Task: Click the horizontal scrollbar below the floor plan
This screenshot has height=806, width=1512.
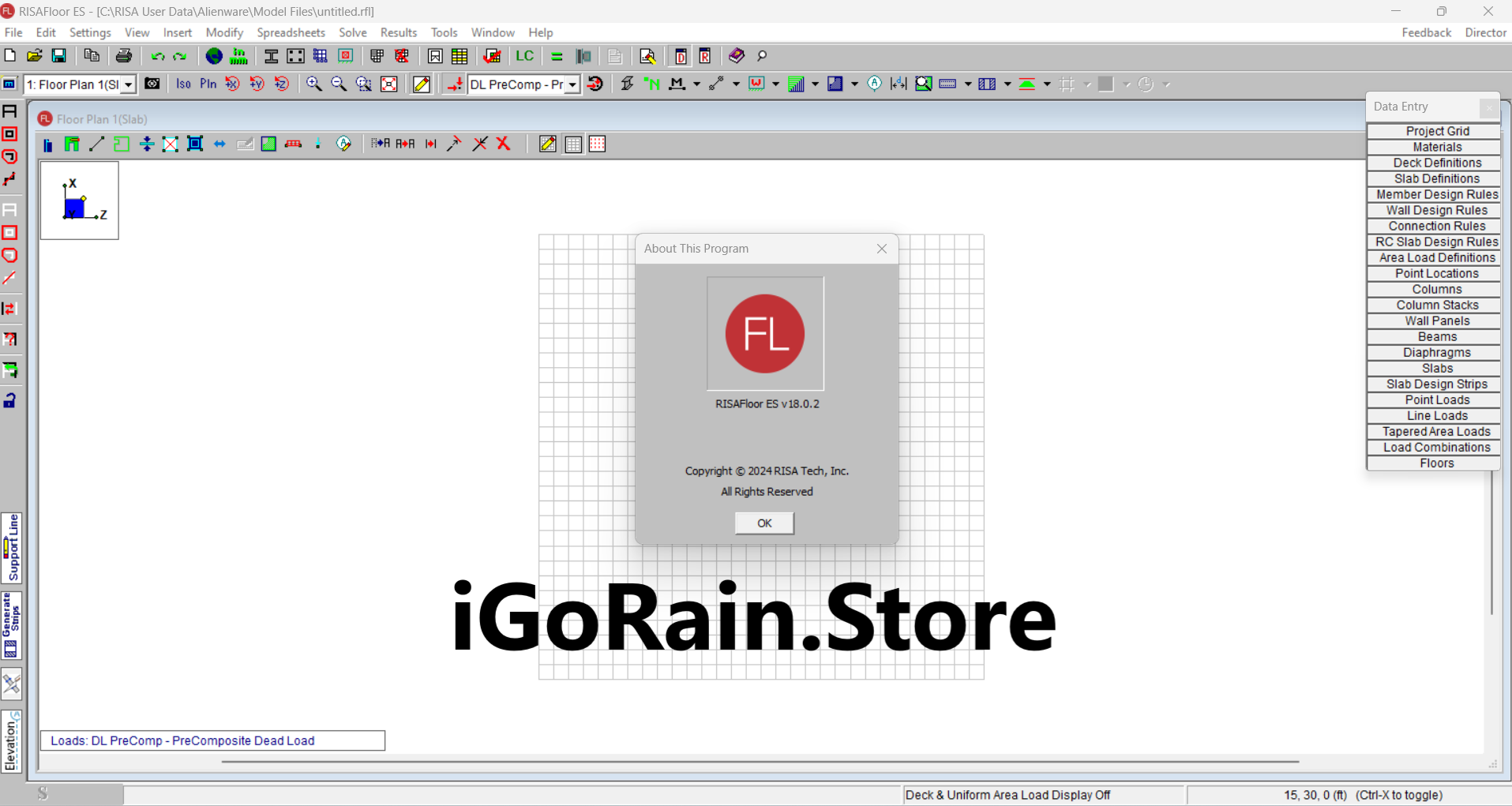Action: point(760,762)
